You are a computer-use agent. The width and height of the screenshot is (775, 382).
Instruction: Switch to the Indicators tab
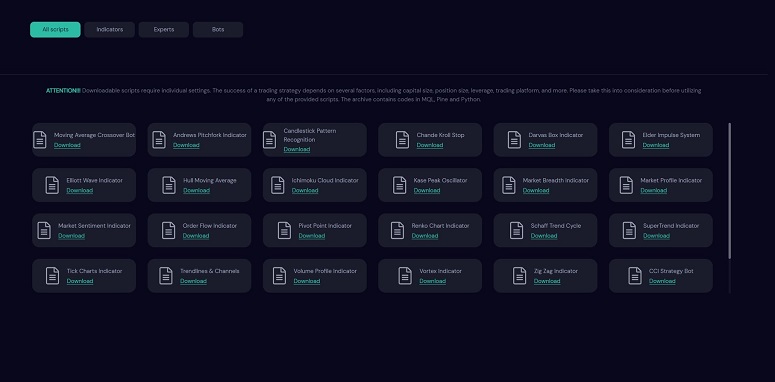[110, 30]
